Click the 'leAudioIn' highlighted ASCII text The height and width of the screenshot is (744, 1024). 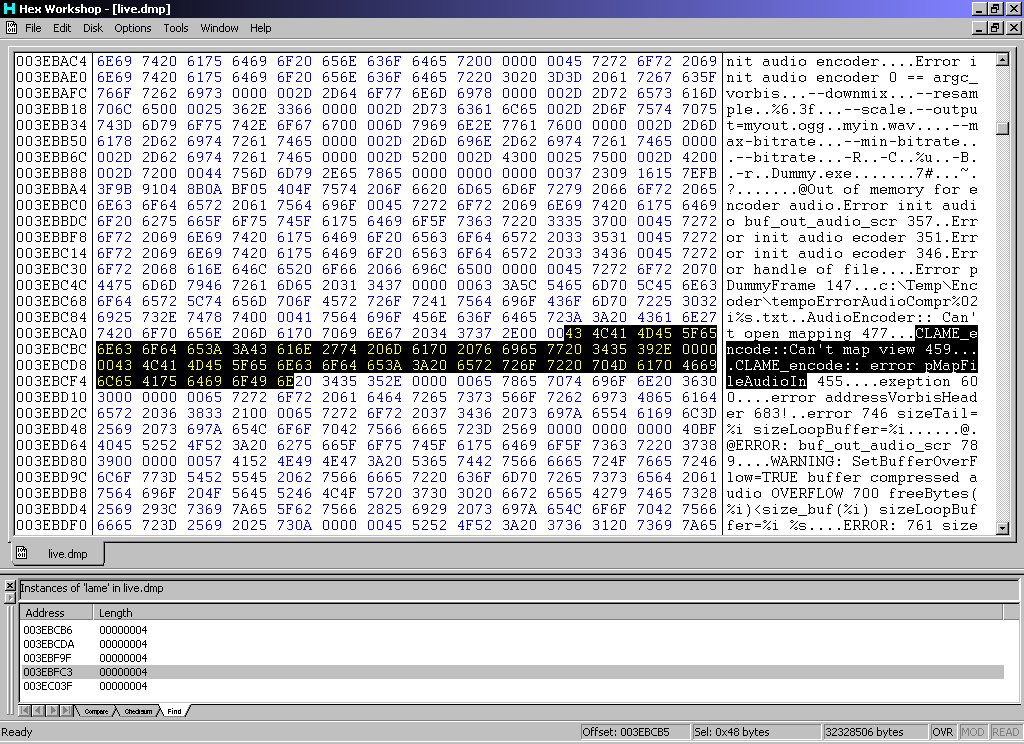point(767,381)
